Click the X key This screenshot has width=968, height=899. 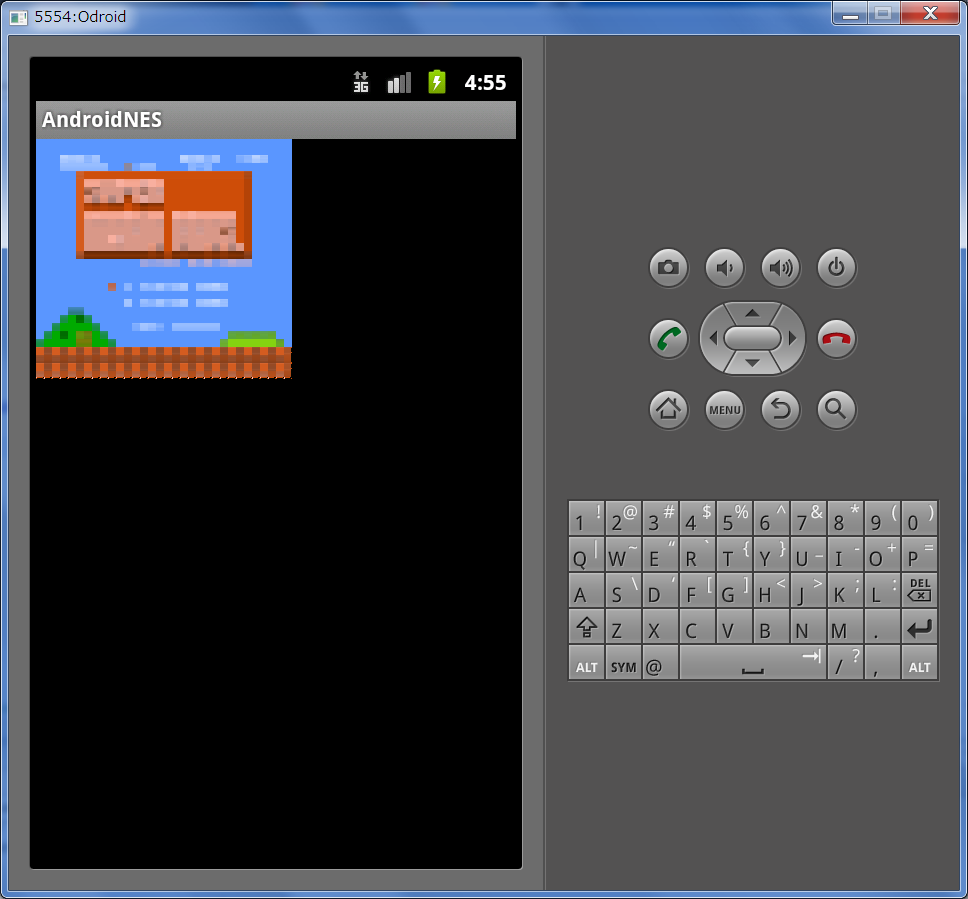[660, 626]
